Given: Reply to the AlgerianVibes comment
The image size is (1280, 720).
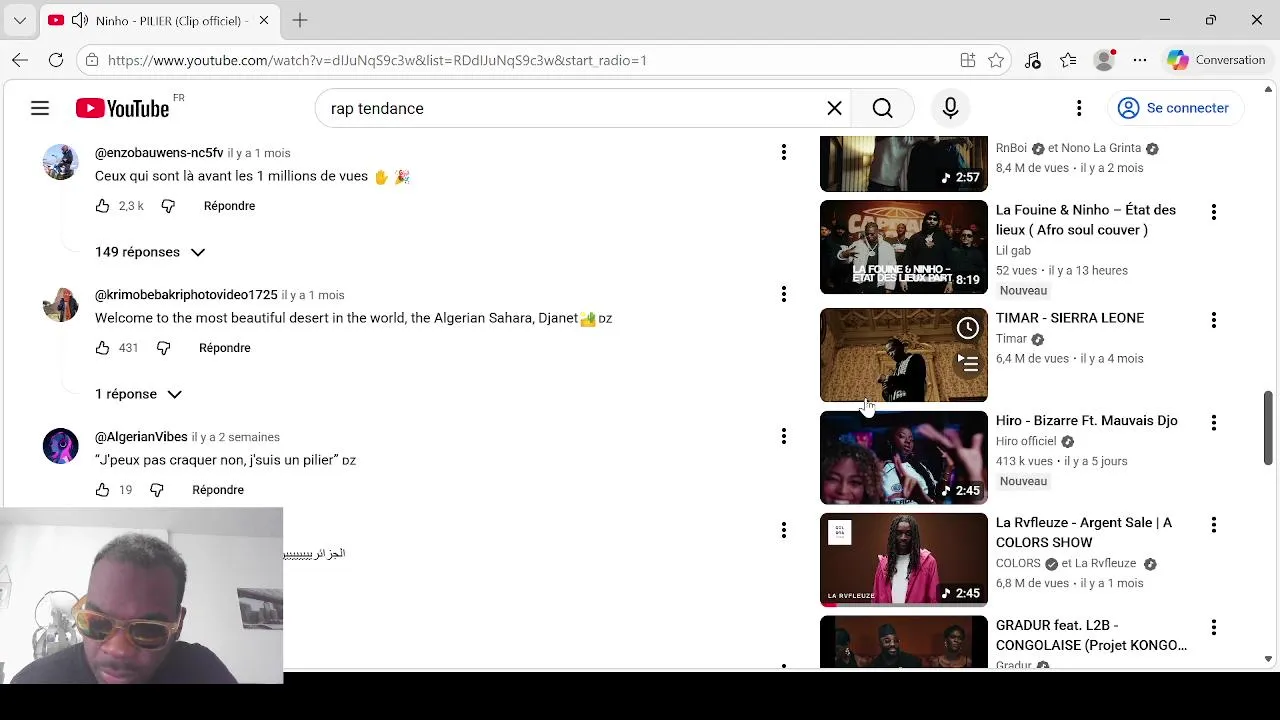Looking at the screenshot, I should [x=218, y=490].
